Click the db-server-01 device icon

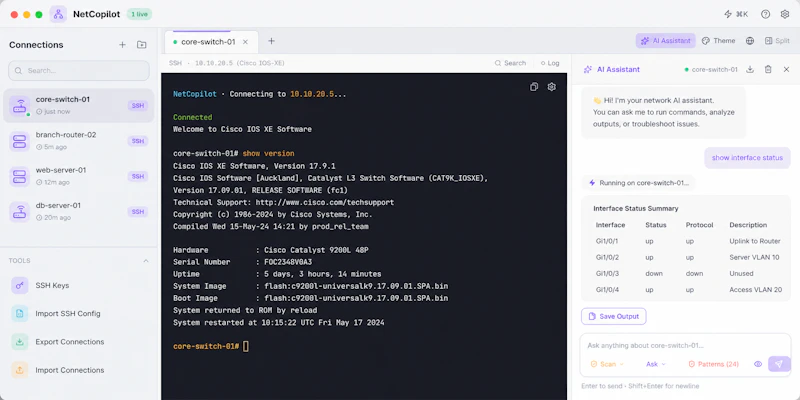(19, 212)
